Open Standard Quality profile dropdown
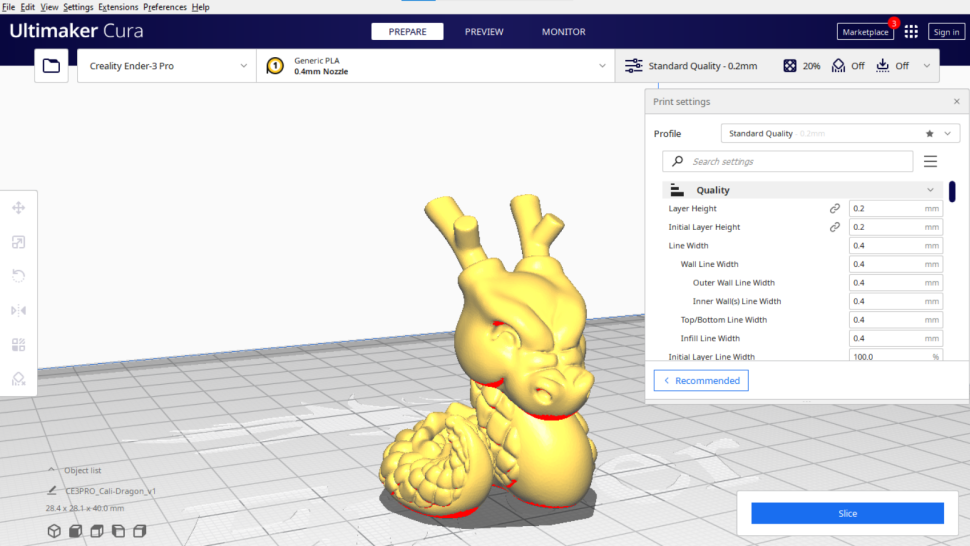The width and height of the screenshot is (970, 546). [840, 134]
